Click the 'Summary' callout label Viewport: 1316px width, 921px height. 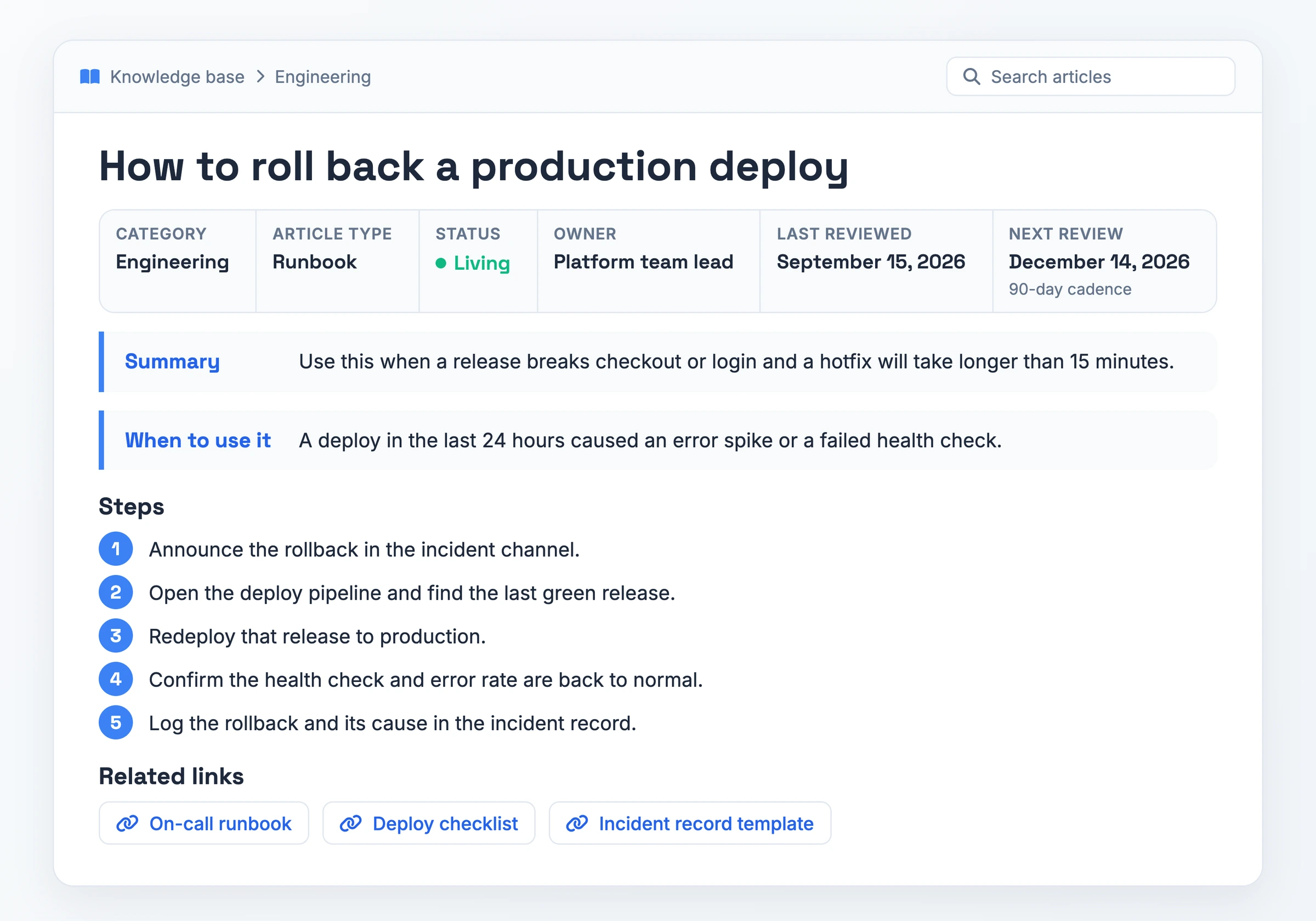(173, 362)
